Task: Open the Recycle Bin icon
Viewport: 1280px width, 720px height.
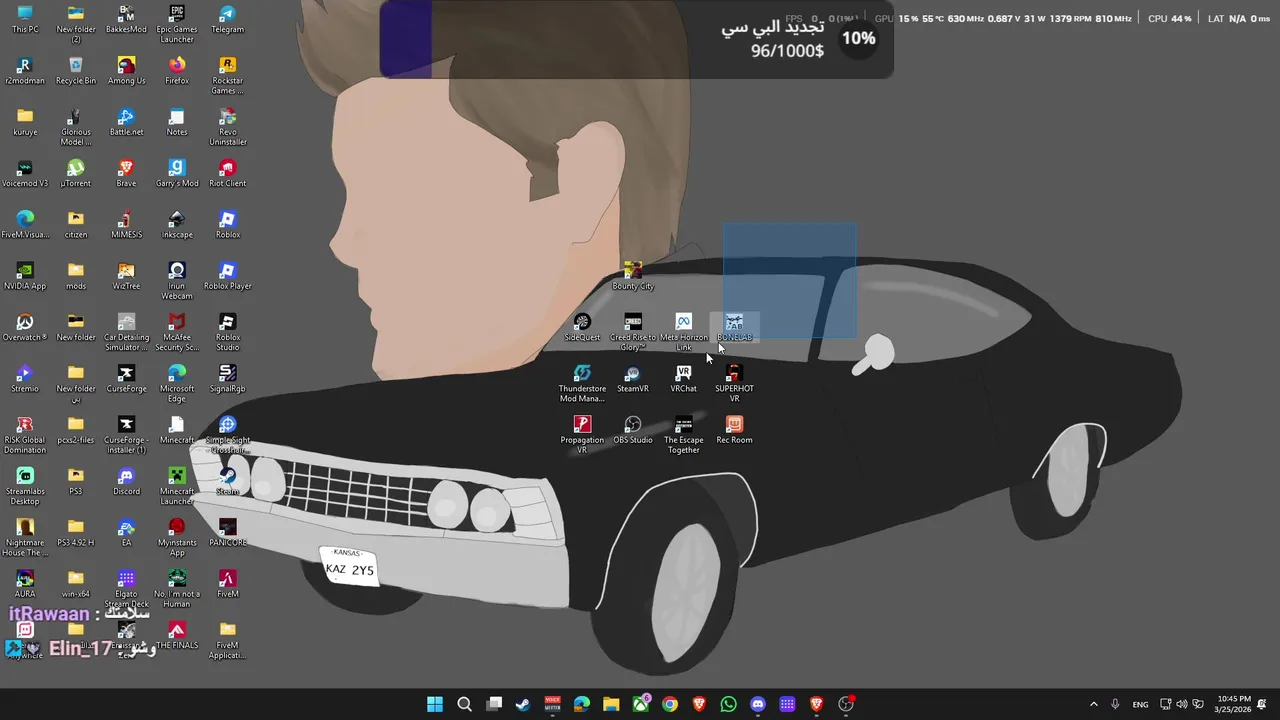Action: [x=76, y=70]
